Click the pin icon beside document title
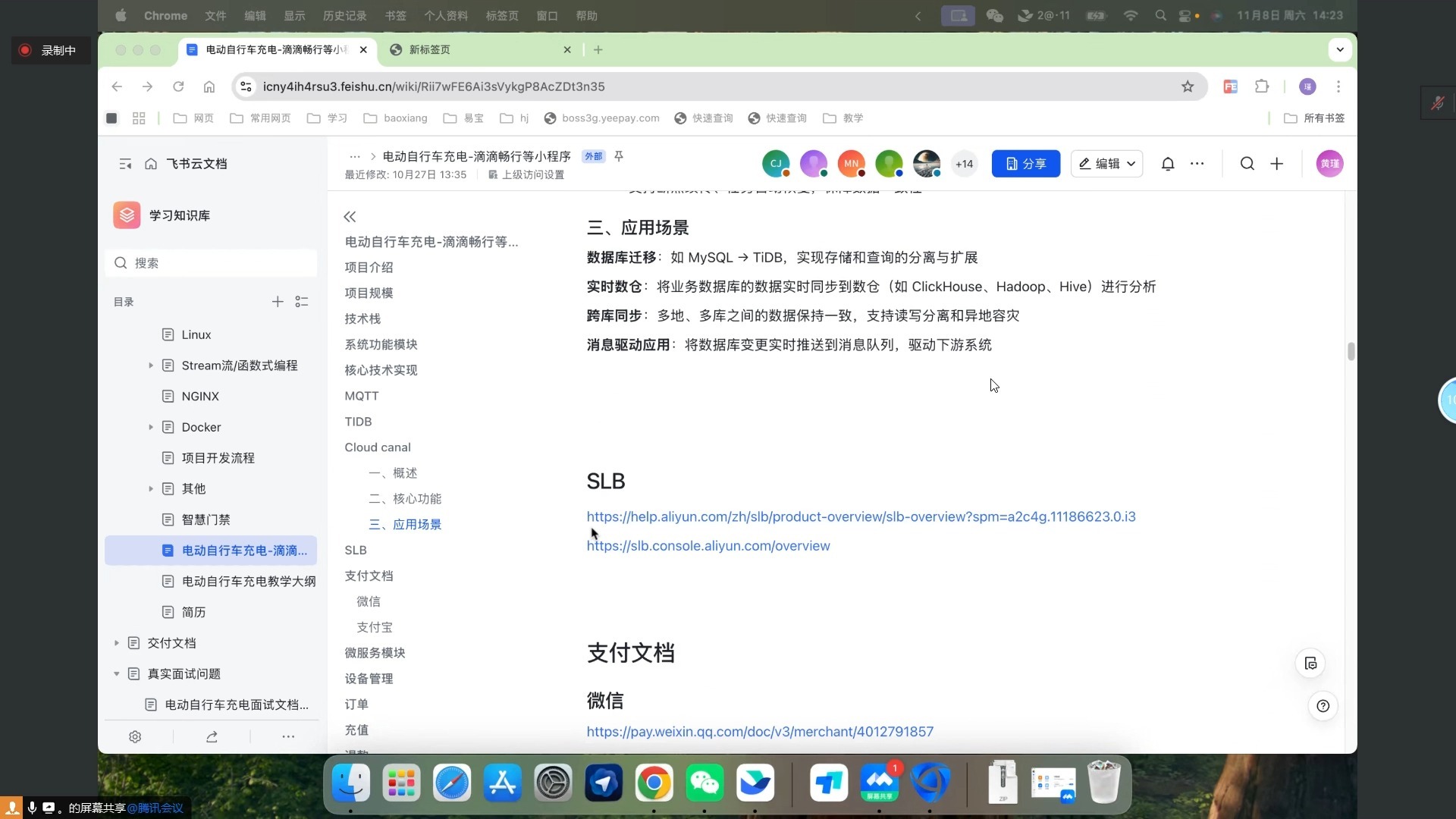Viewport: 1456px width, 819px height. coord(619,156)
